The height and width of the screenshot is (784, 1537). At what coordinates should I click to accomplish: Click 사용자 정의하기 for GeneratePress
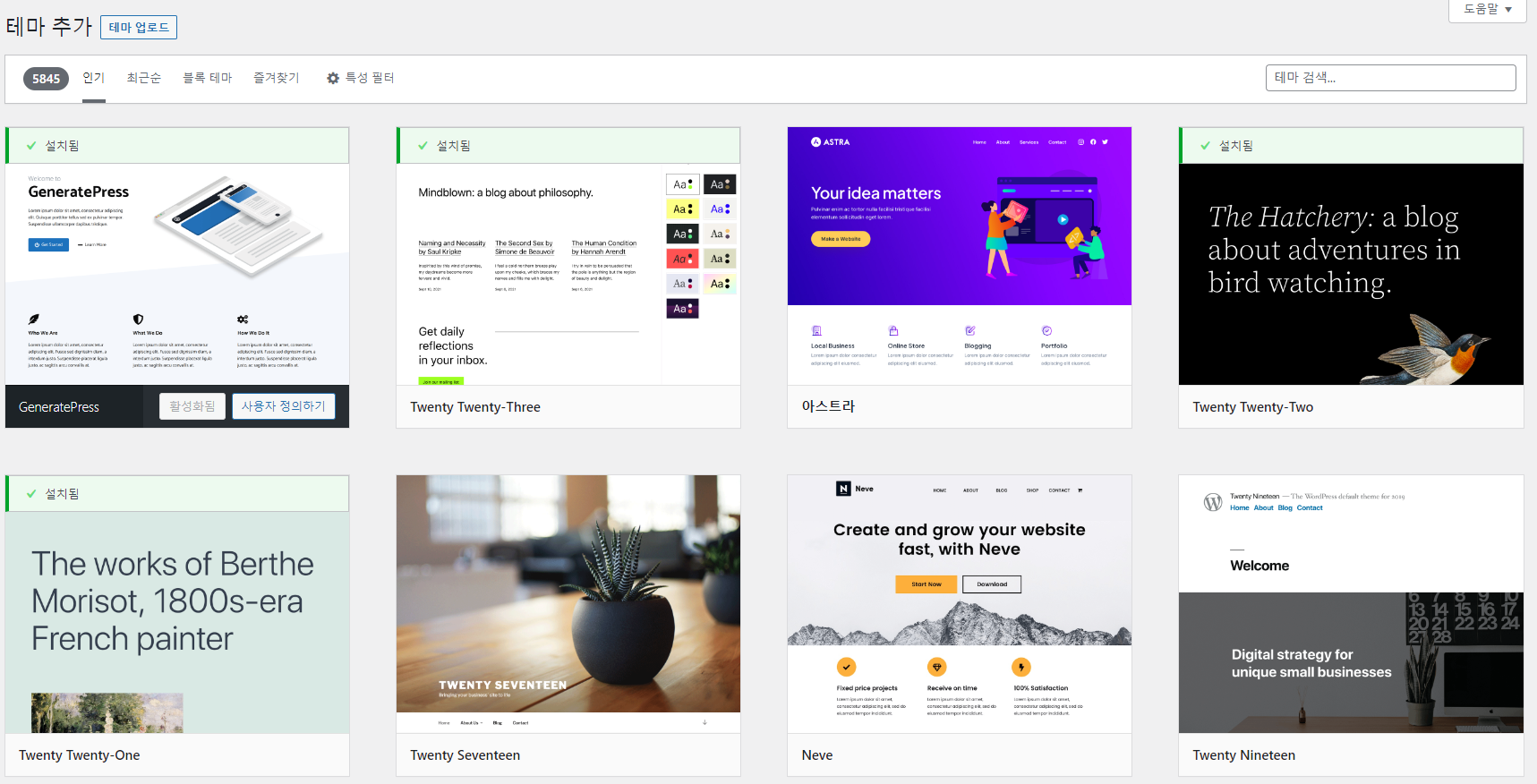[x=284, y=406]
